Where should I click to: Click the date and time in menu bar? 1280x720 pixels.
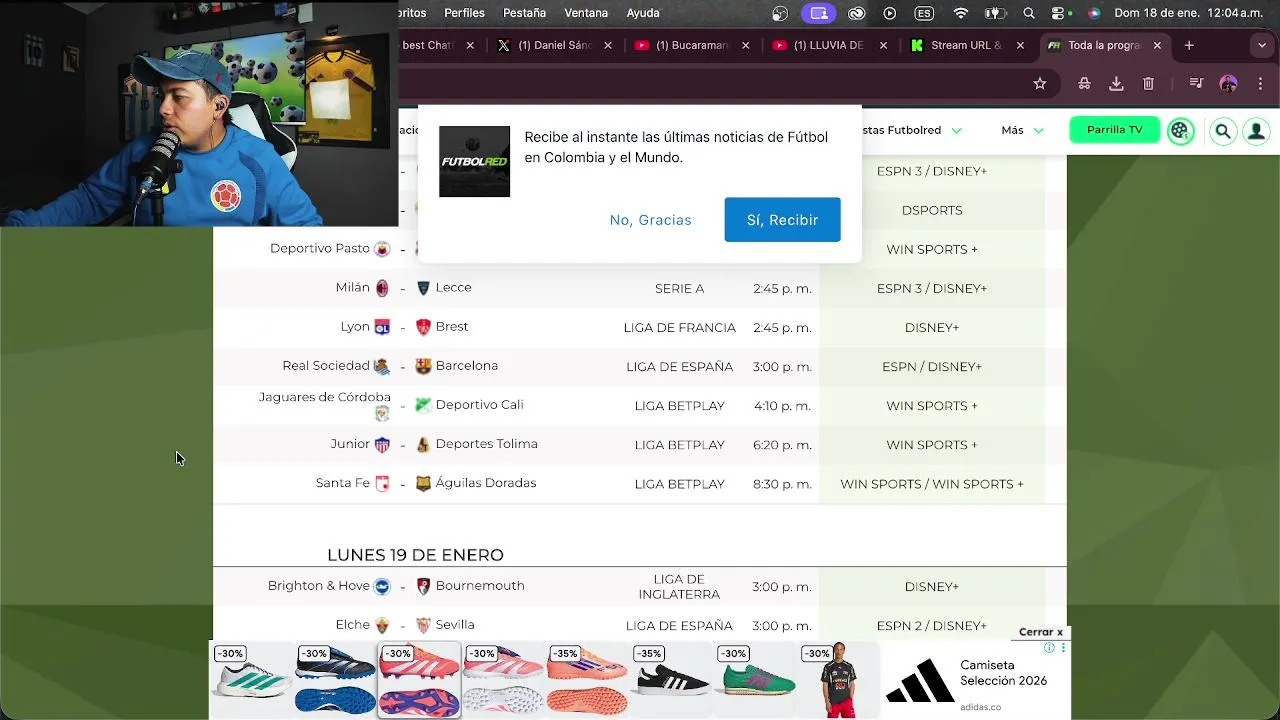[x=1188, y=13]
